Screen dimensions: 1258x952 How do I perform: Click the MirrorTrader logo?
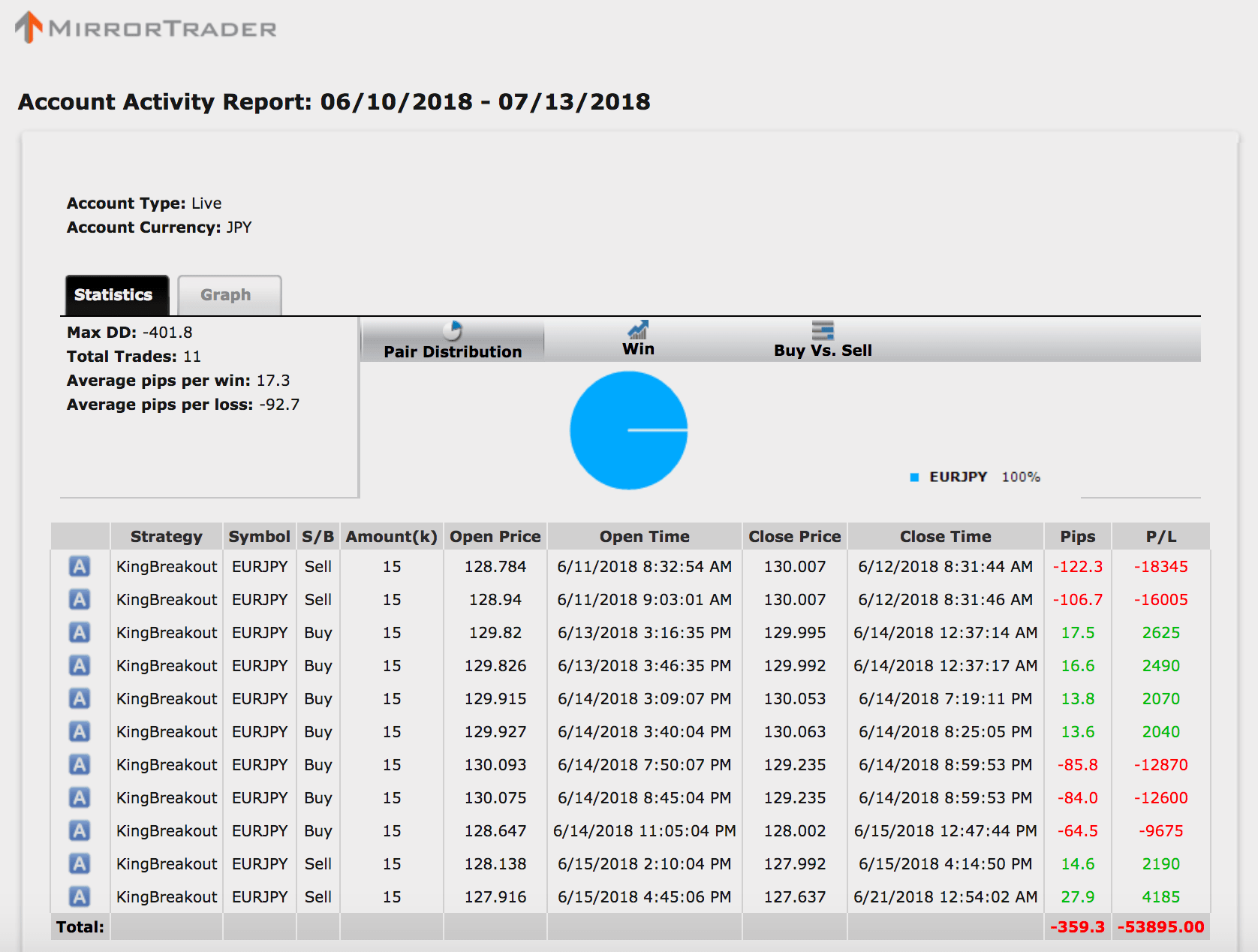point(146,28)
